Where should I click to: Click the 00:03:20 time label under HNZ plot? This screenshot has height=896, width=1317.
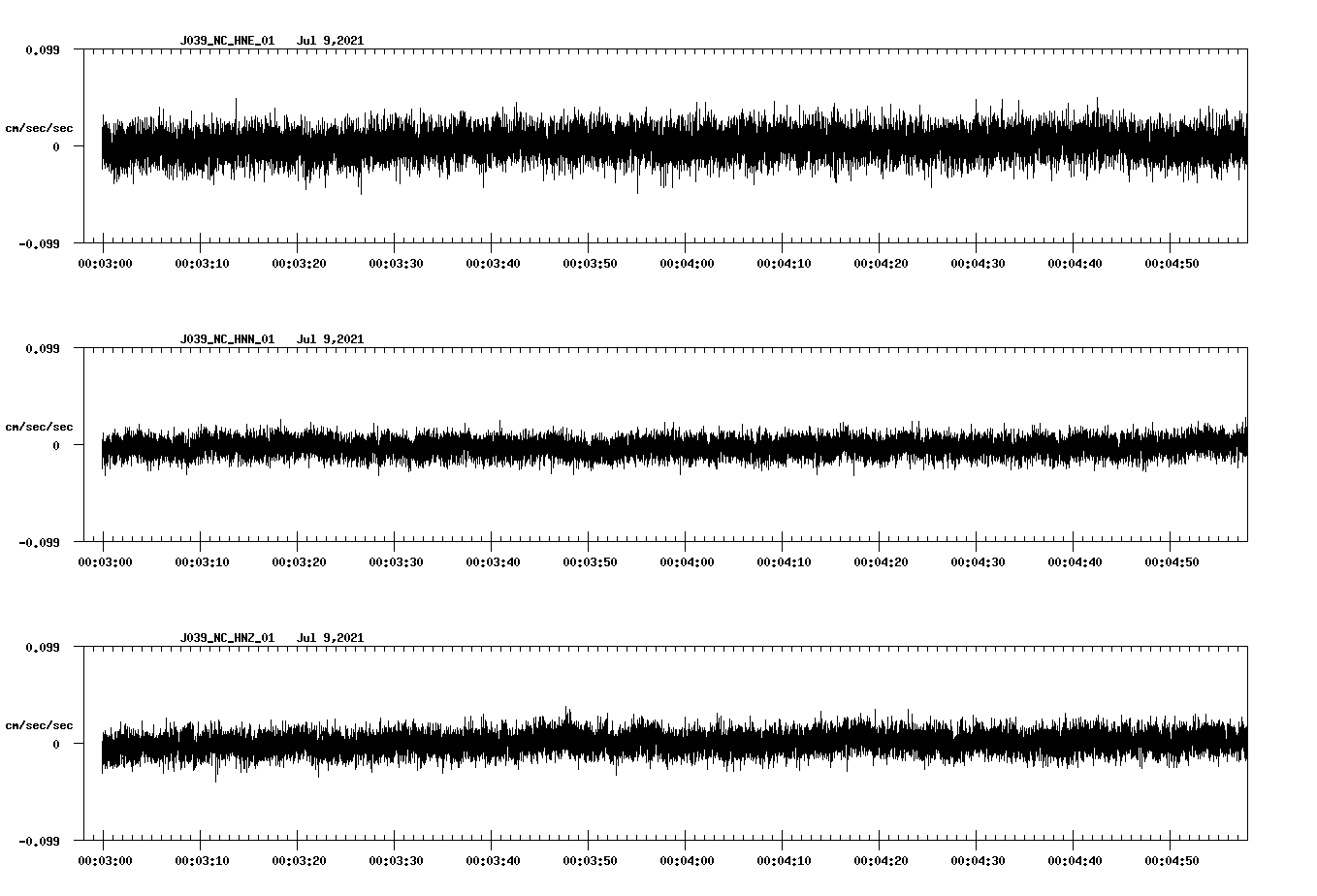299,861
